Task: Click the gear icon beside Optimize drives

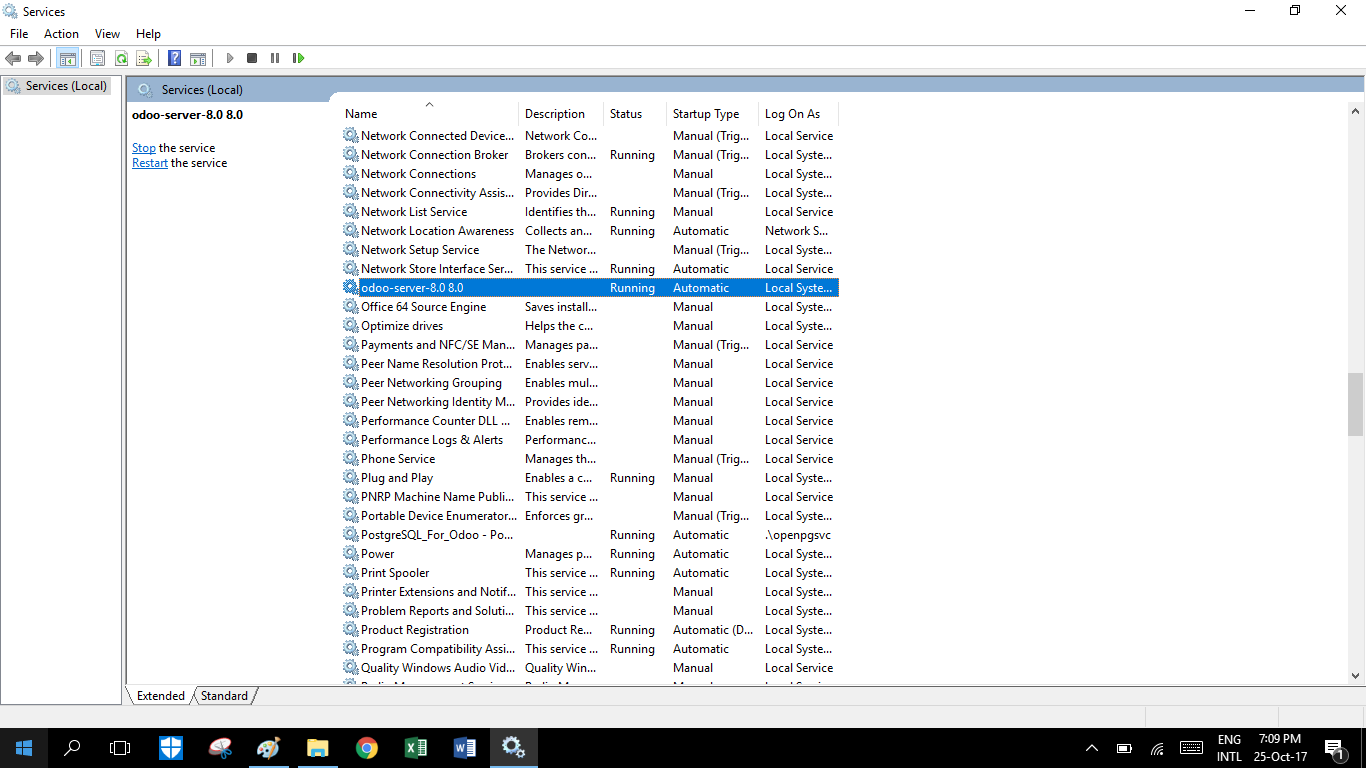Action: (350, 326)
